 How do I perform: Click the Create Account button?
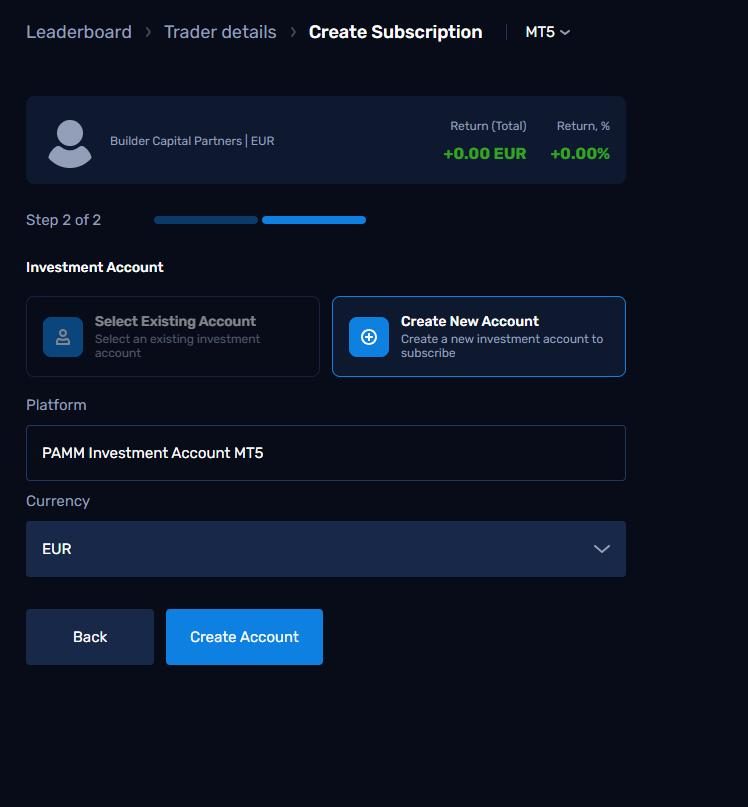click(x=245, y=637)
